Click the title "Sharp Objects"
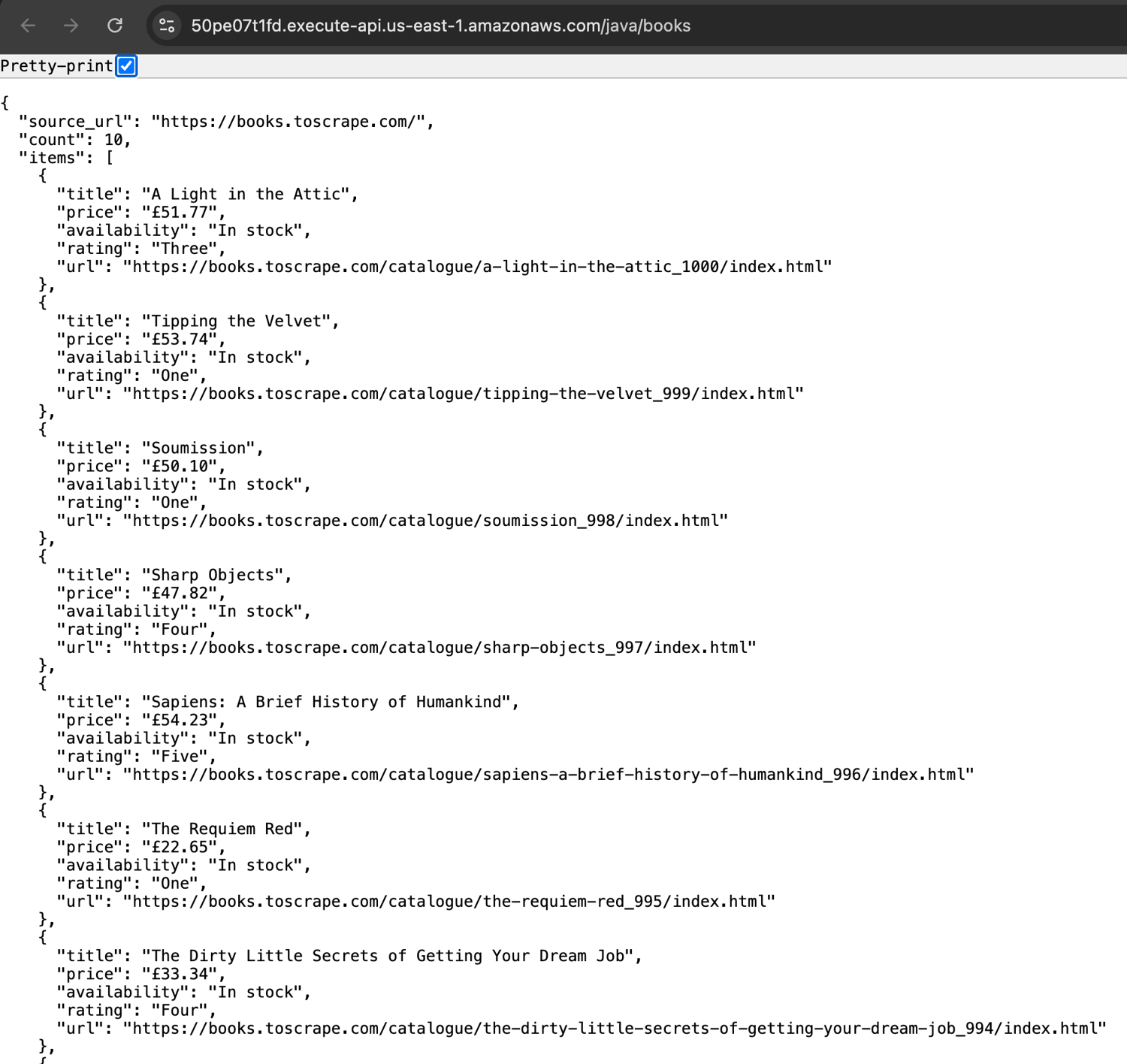 pyautogui.click(x=213, y=576)
